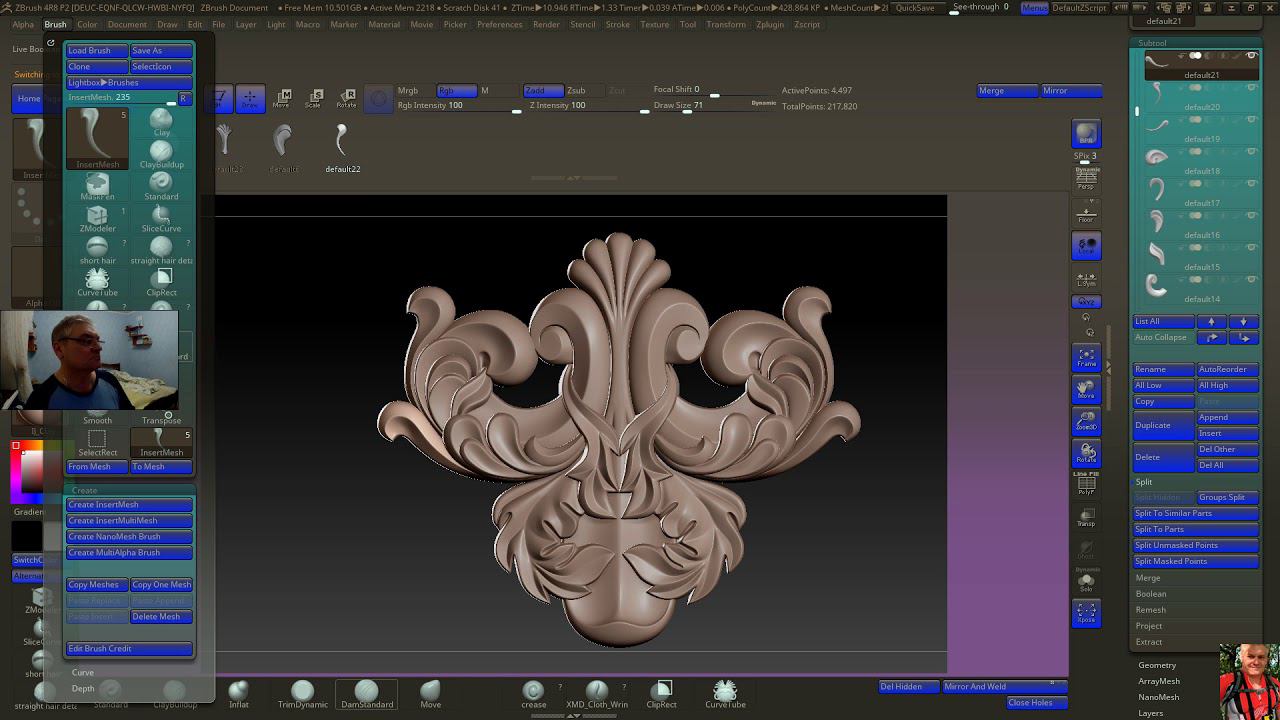Select the ClayBuildup brush in the Brush palette
1280x720 pixels.
point(161,153)
